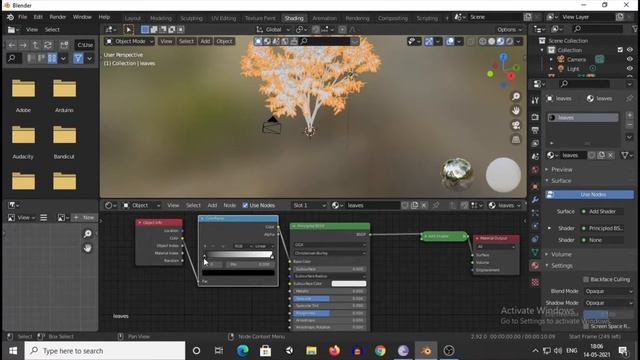
Task: Click the Subsurface Color white swatch
Action: pos(349,284)
